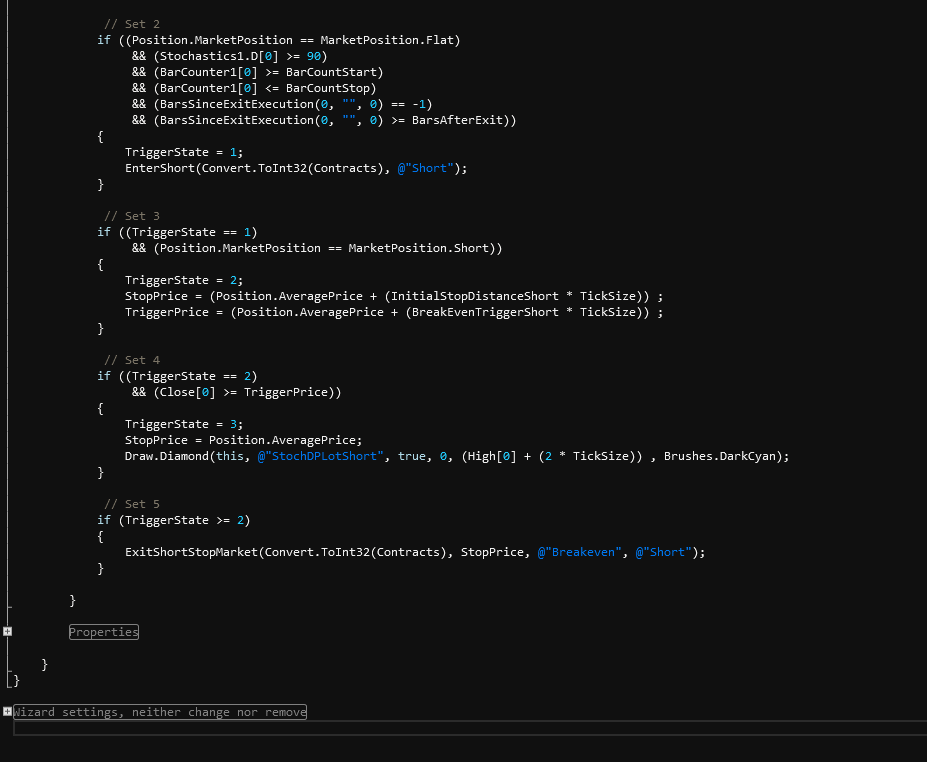Expand the Wizard settings collapsed region
The width and height of the screenshot is (927, 762).
click(x=7, y=711)
